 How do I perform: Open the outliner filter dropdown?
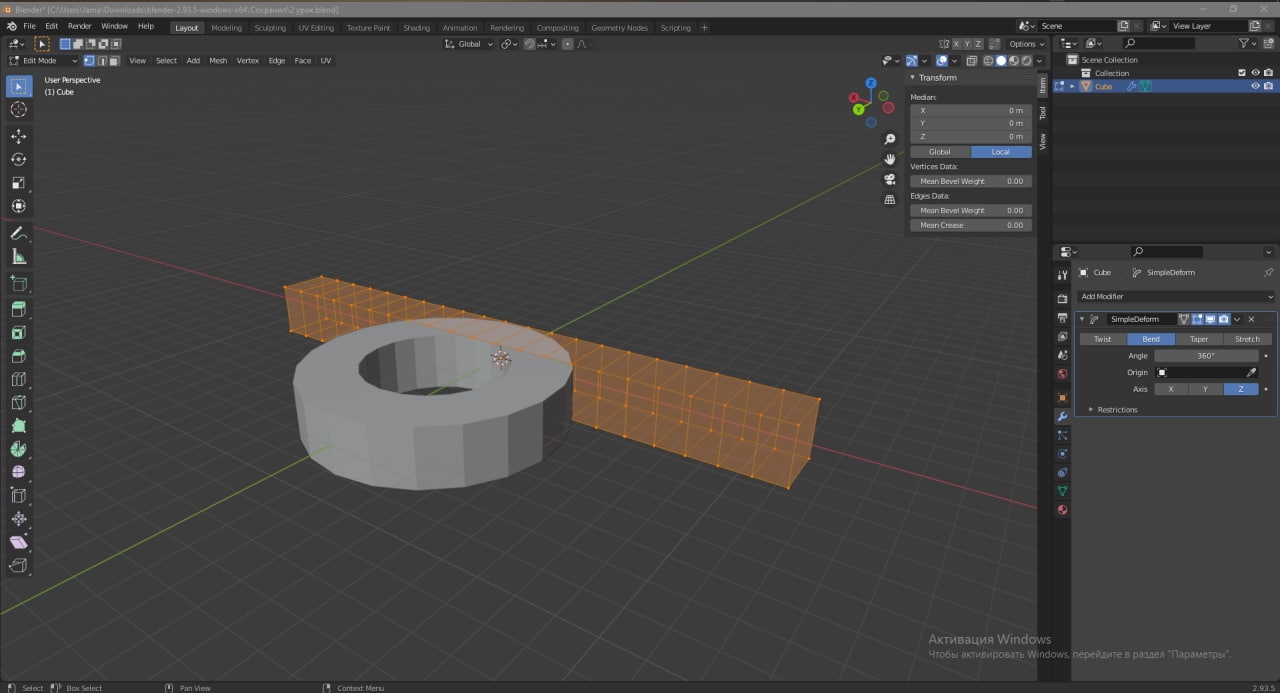coord(1247,44)
